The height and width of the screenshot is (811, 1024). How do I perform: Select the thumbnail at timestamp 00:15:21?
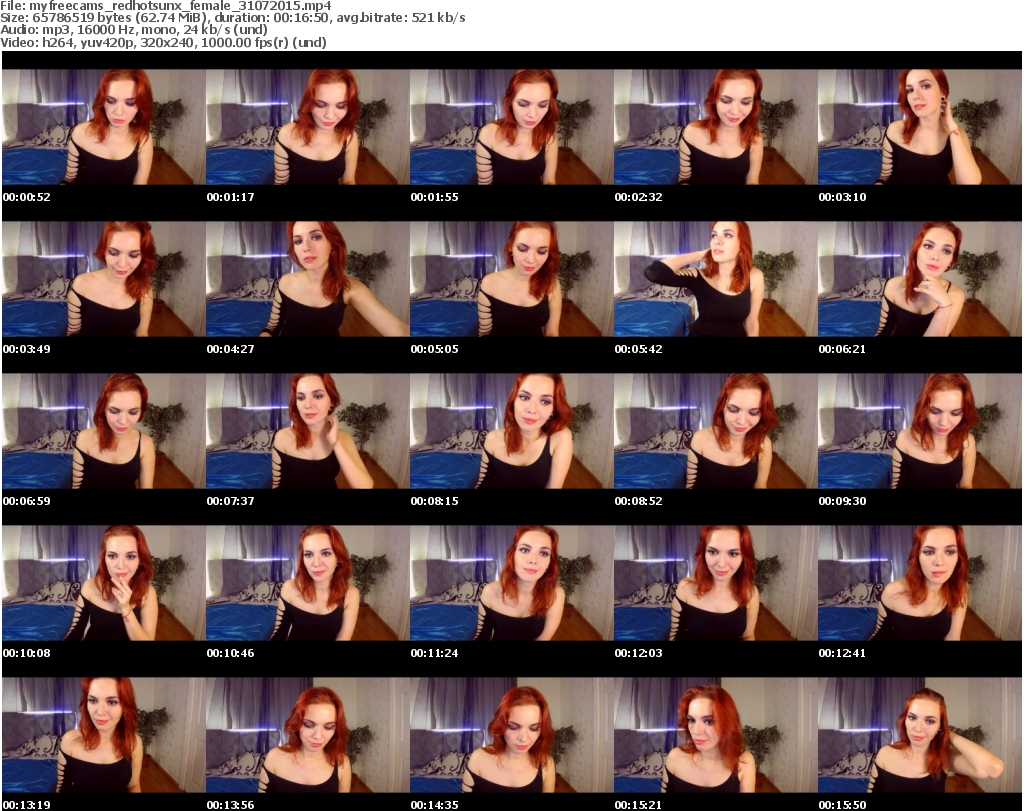click(715, 735)
